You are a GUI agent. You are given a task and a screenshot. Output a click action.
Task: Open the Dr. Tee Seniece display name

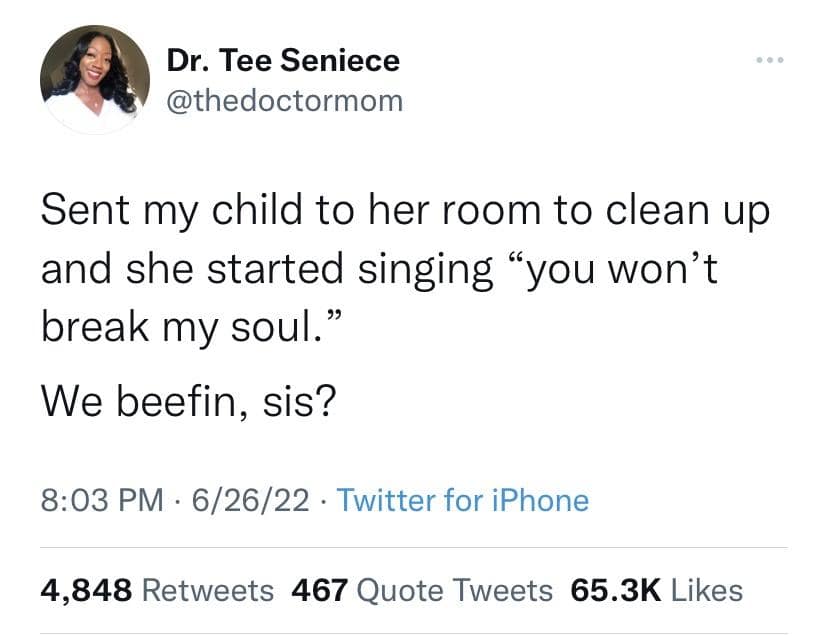(x=283, y=60)
